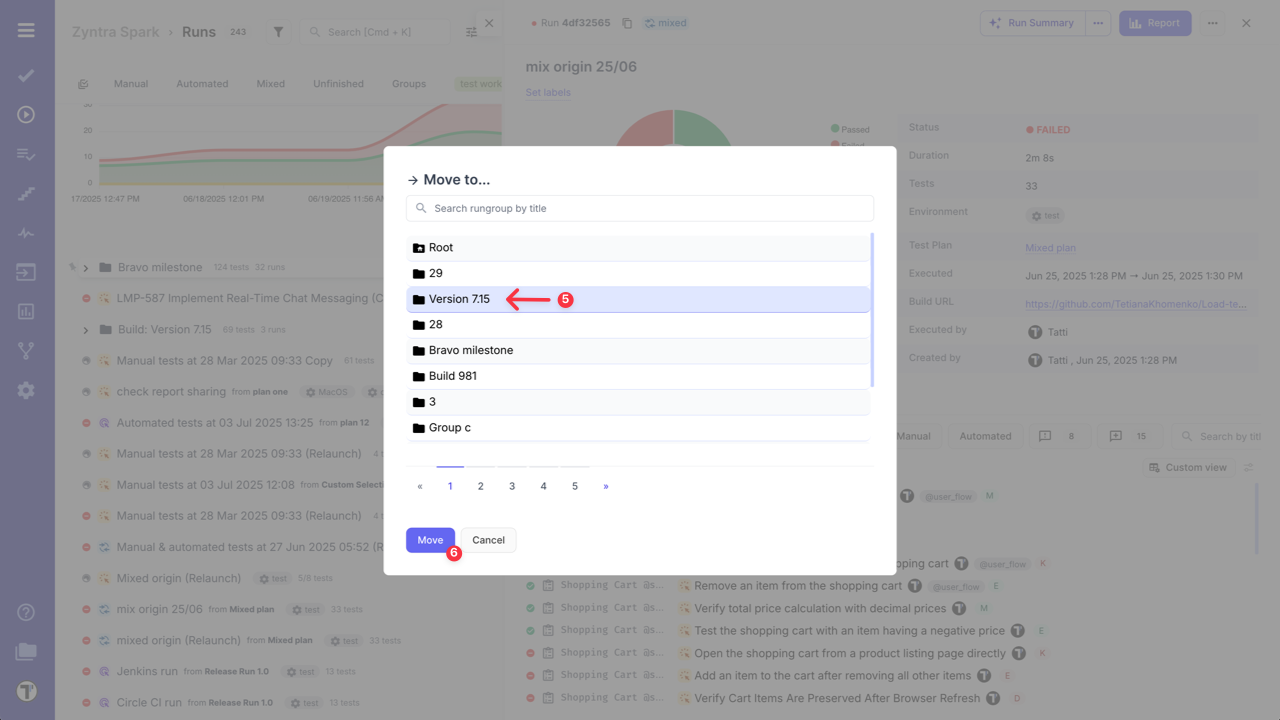Open the Mixed plan link under Test Plan
The height and width of the screenshot is (720, 1280).
(x=1050, y=247)
